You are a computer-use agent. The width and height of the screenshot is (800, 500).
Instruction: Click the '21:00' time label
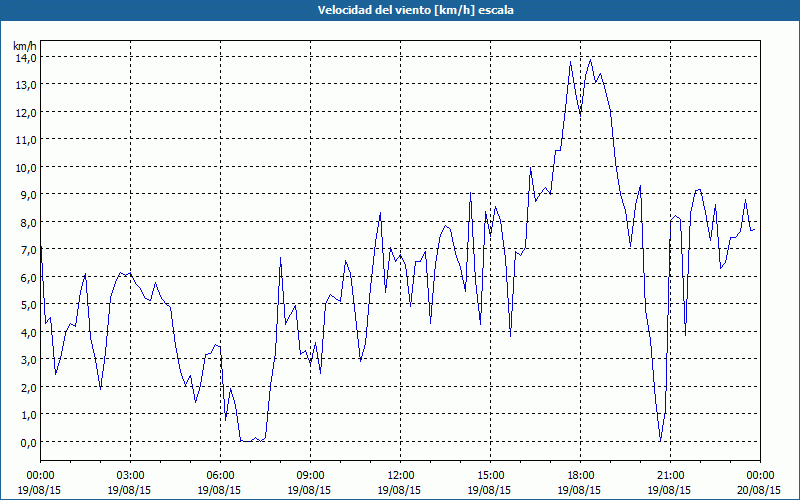(670, 476)
